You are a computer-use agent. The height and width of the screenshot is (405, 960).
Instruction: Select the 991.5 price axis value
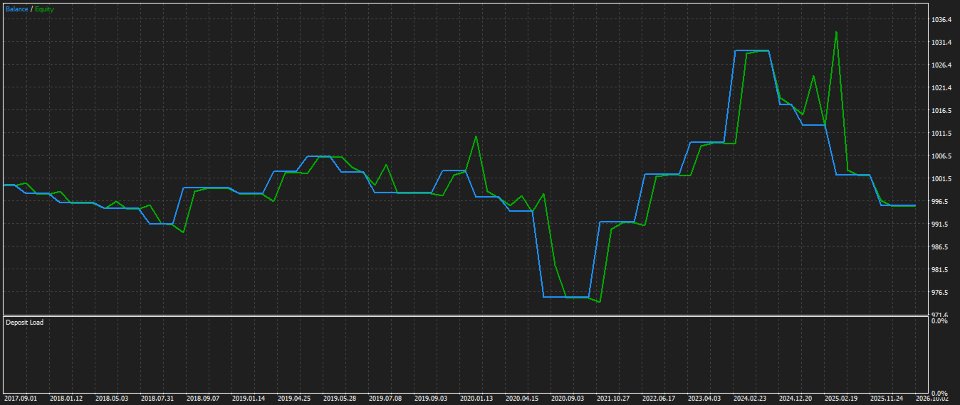(x=942, y=224)
